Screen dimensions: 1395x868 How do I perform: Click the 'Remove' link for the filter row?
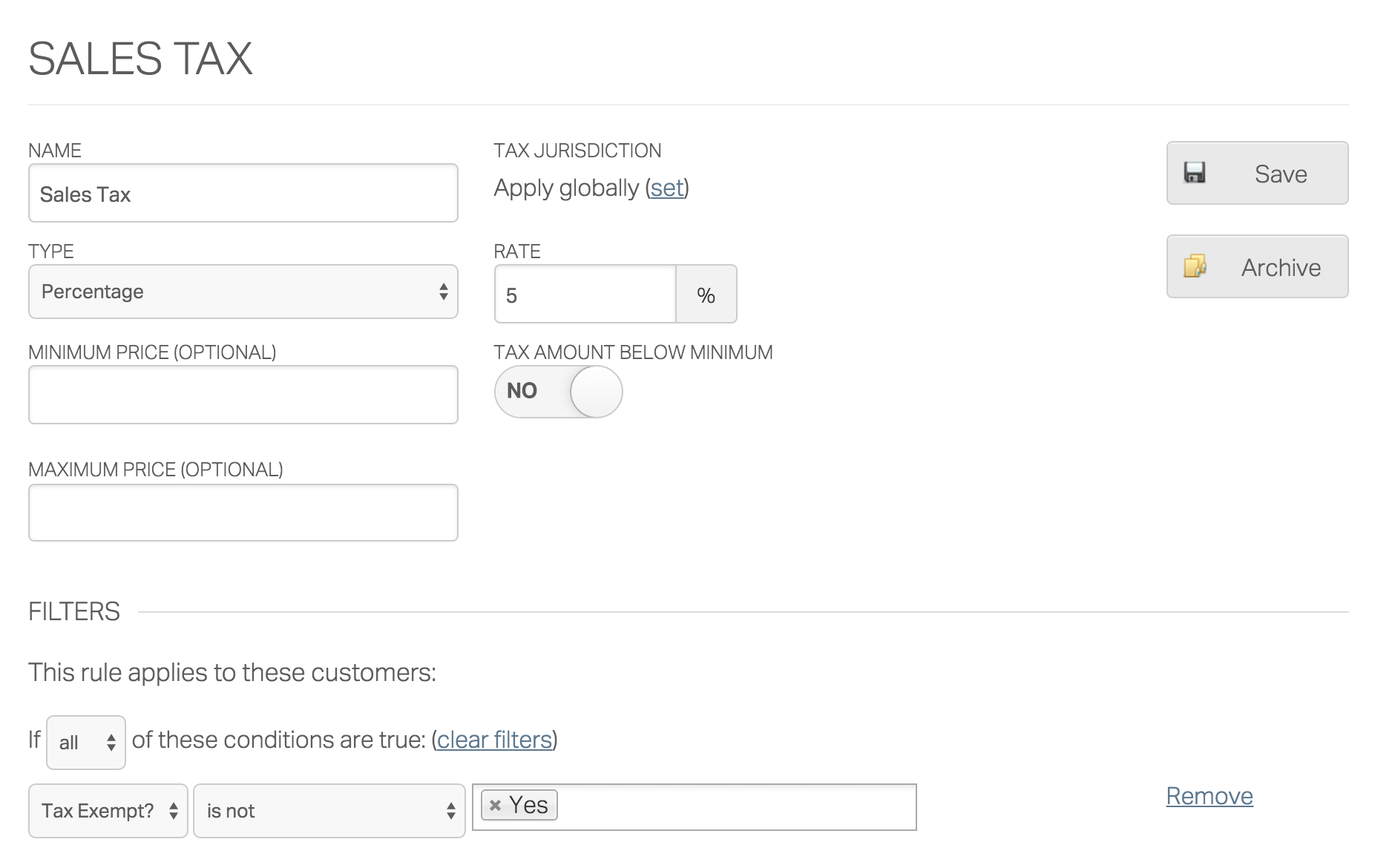tap(1209, 796)
